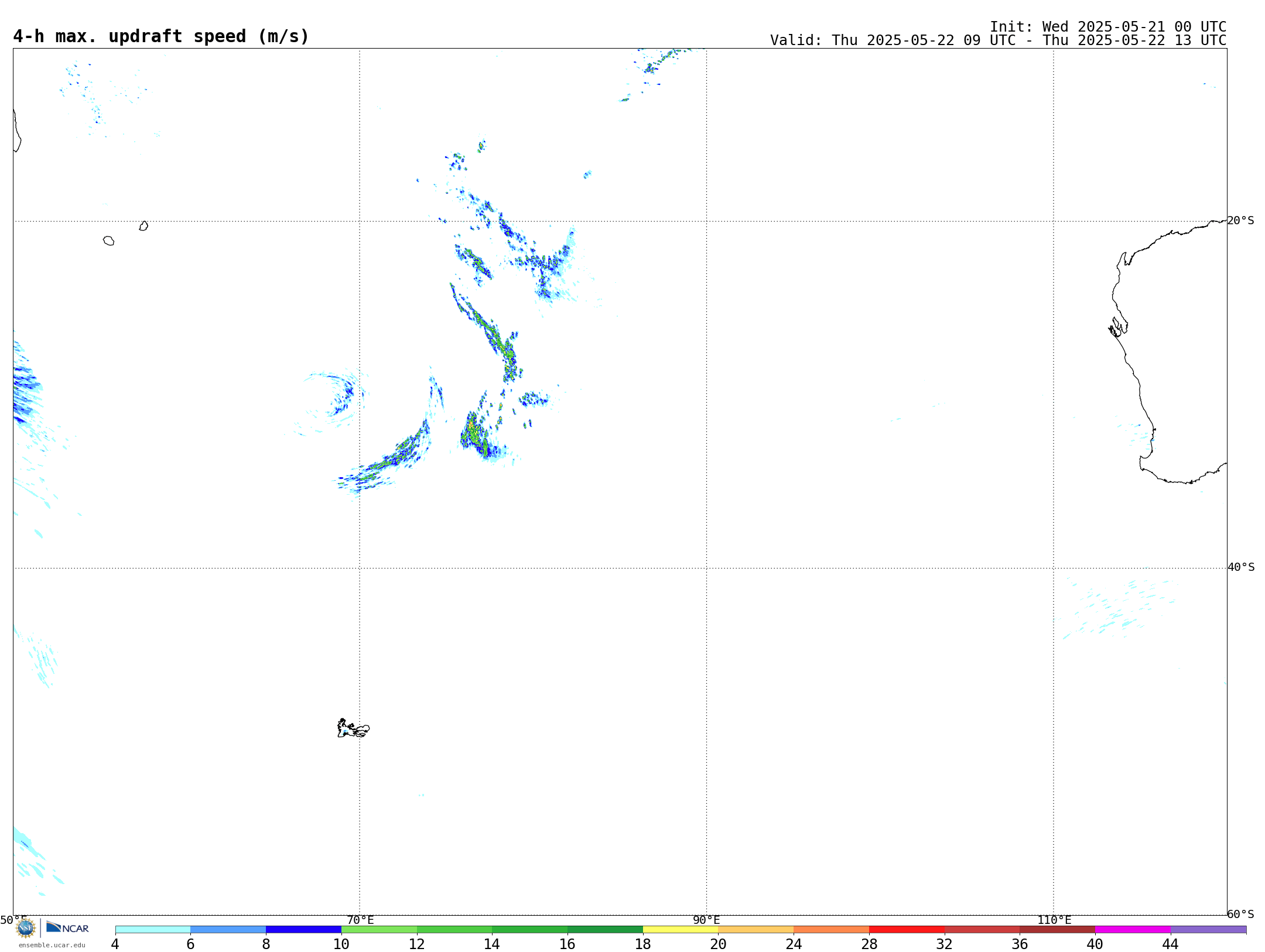Click the Madagascar coast outline at the left map edge

click(x=18, y=131)
